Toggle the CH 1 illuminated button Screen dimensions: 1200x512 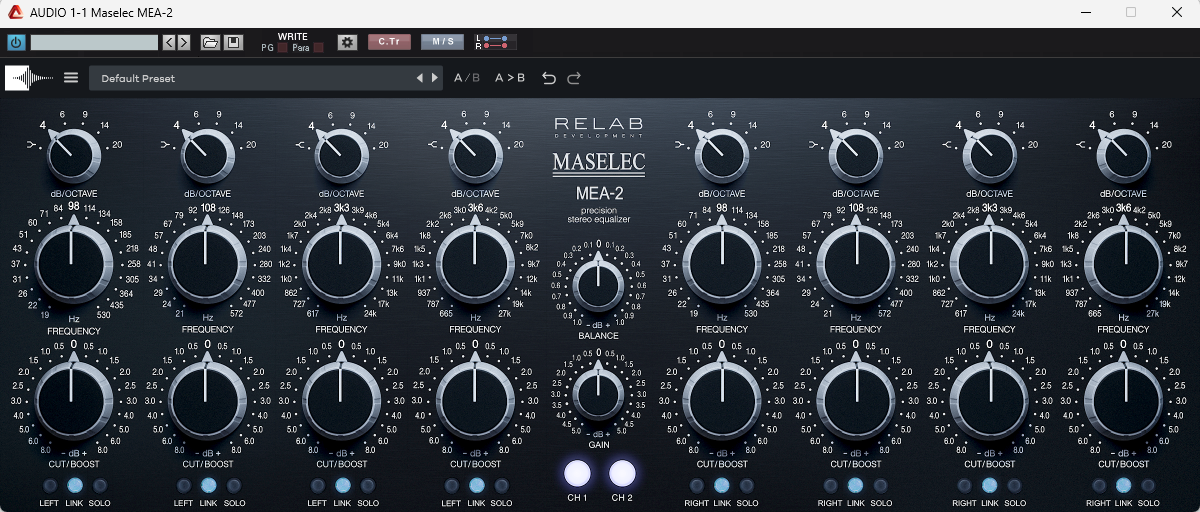pyautogui.click(x=578, y=473)
